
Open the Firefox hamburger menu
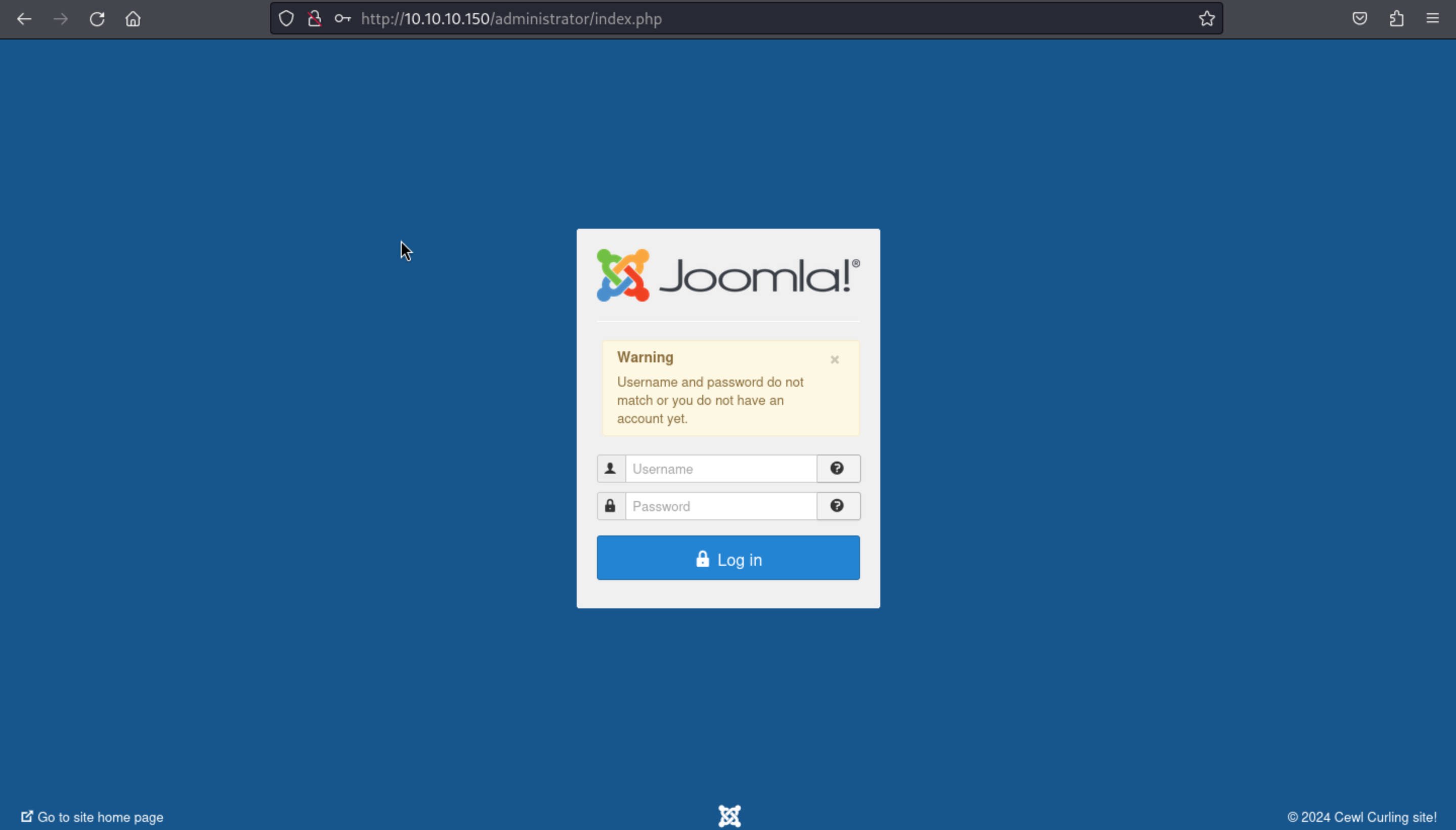tap(1433, 19)
